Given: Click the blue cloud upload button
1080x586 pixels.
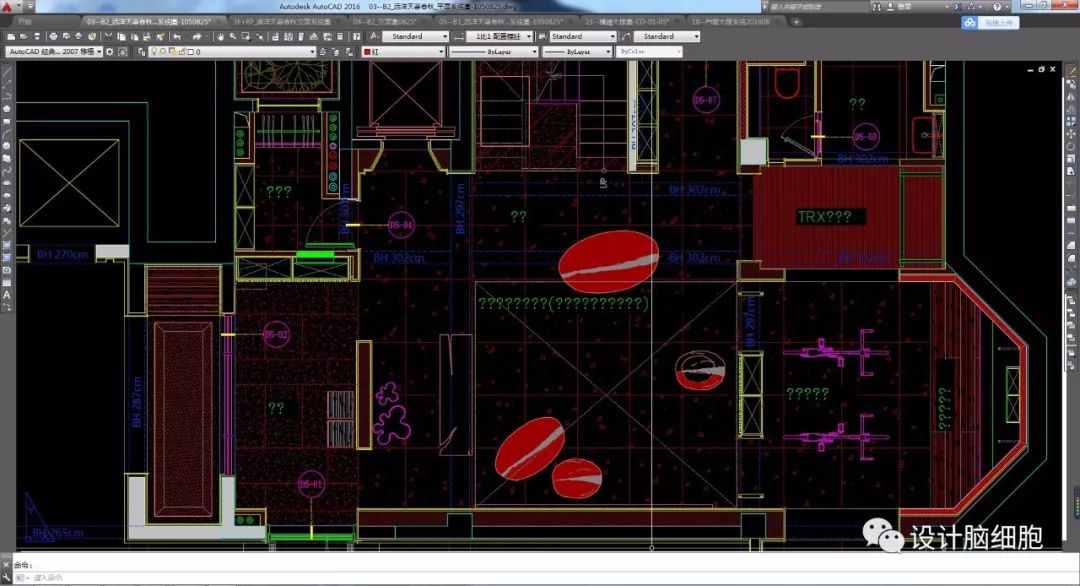Looking at the screenshot, I should [x=989, y=22].
